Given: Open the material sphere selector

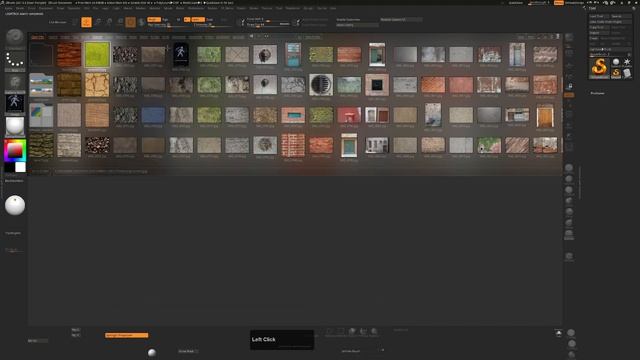Looking at the screenshot, I should pyautogui.click(x=15, y=126).
